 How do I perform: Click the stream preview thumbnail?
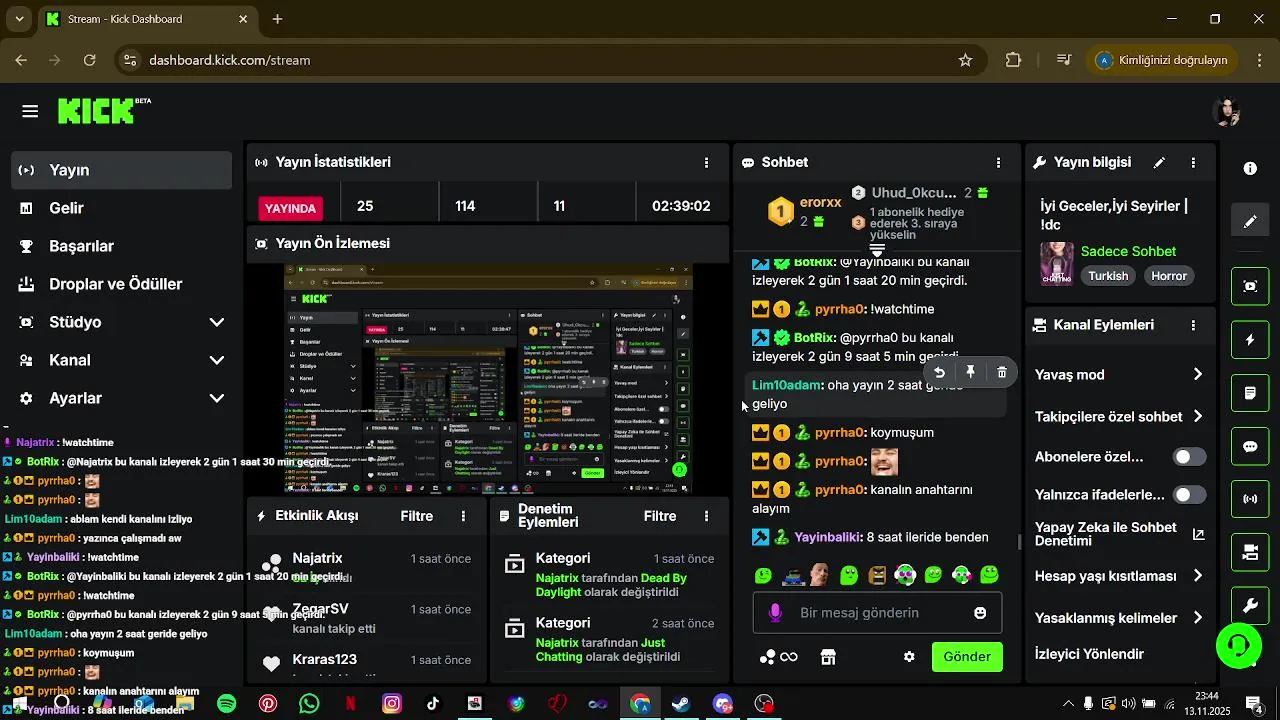coord(488,379)
